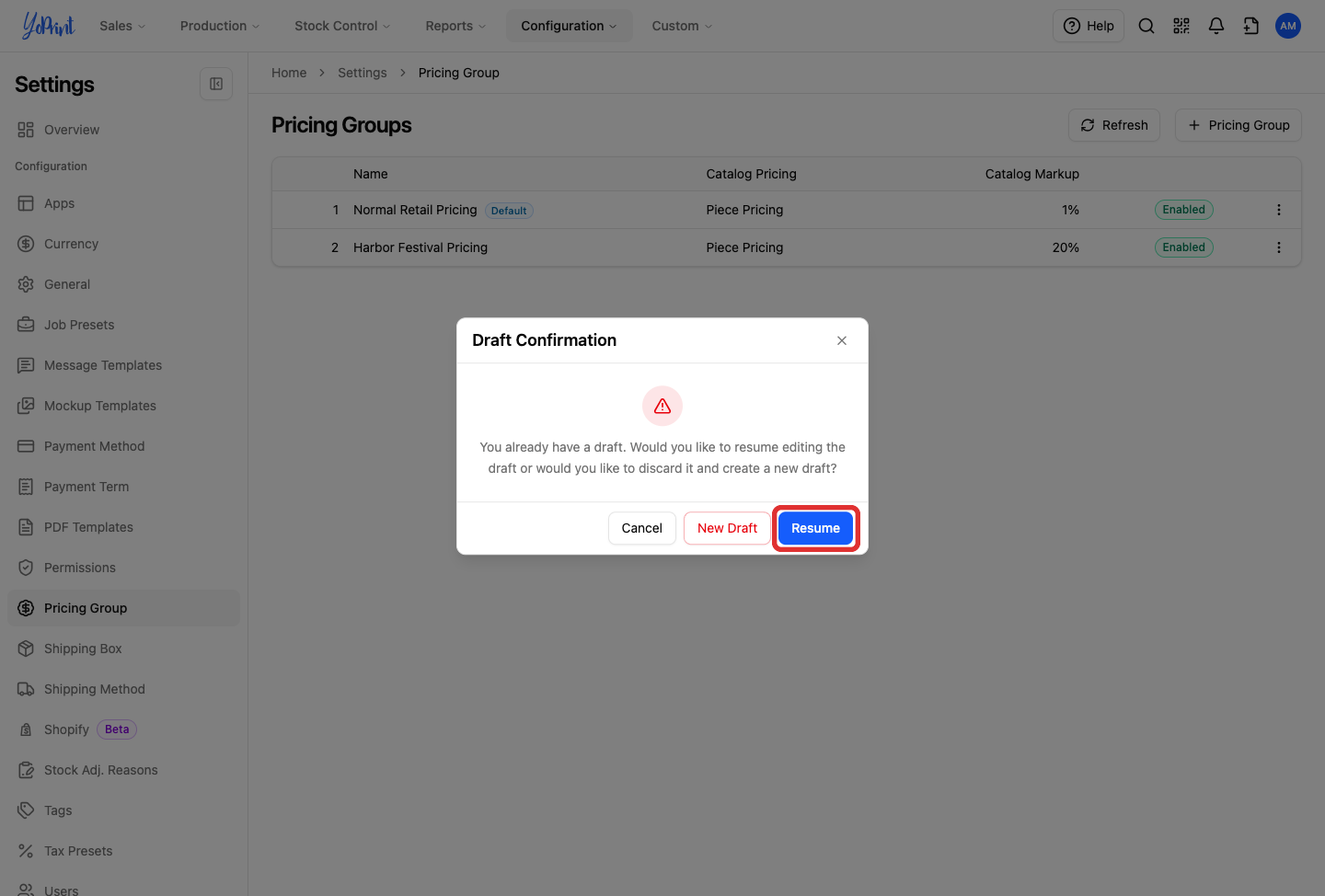Open the notifications bell
This screenshot has width=1325, height=896.
click(1216, 26)
